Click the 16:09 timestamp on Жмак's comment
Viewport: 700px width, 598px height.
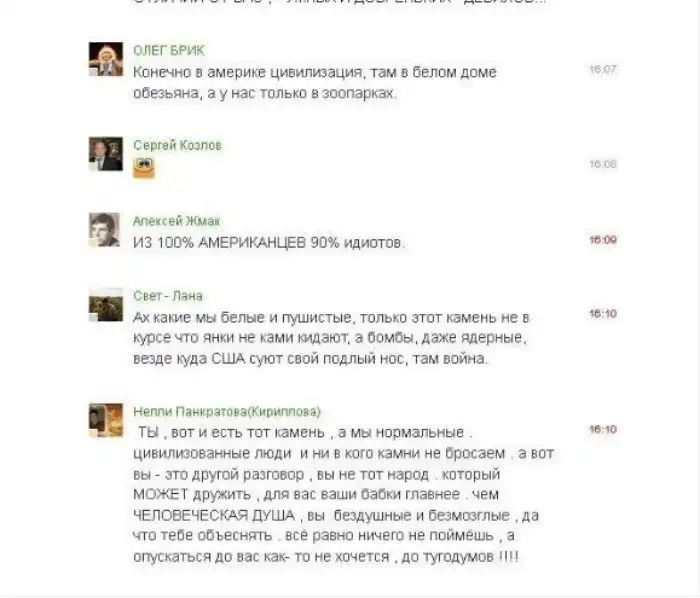(x=603, y=240)
